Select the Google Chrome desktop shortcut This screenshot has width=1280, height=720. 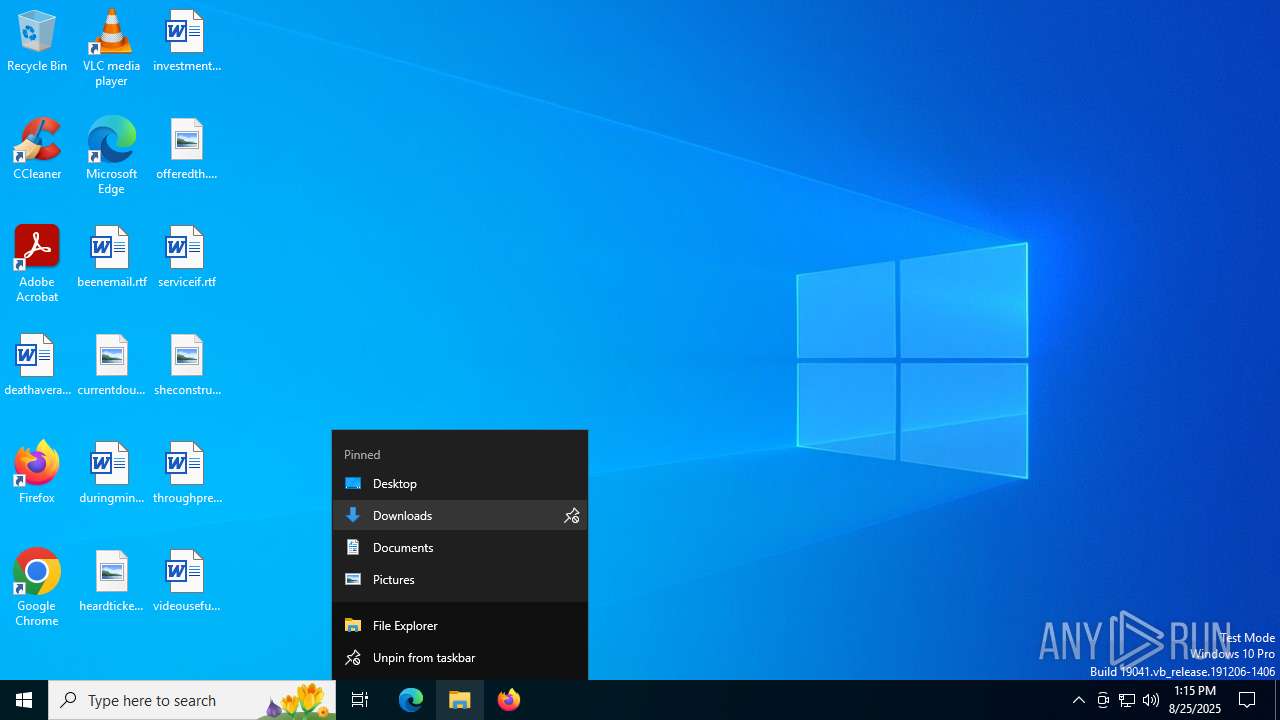point(37,588)
